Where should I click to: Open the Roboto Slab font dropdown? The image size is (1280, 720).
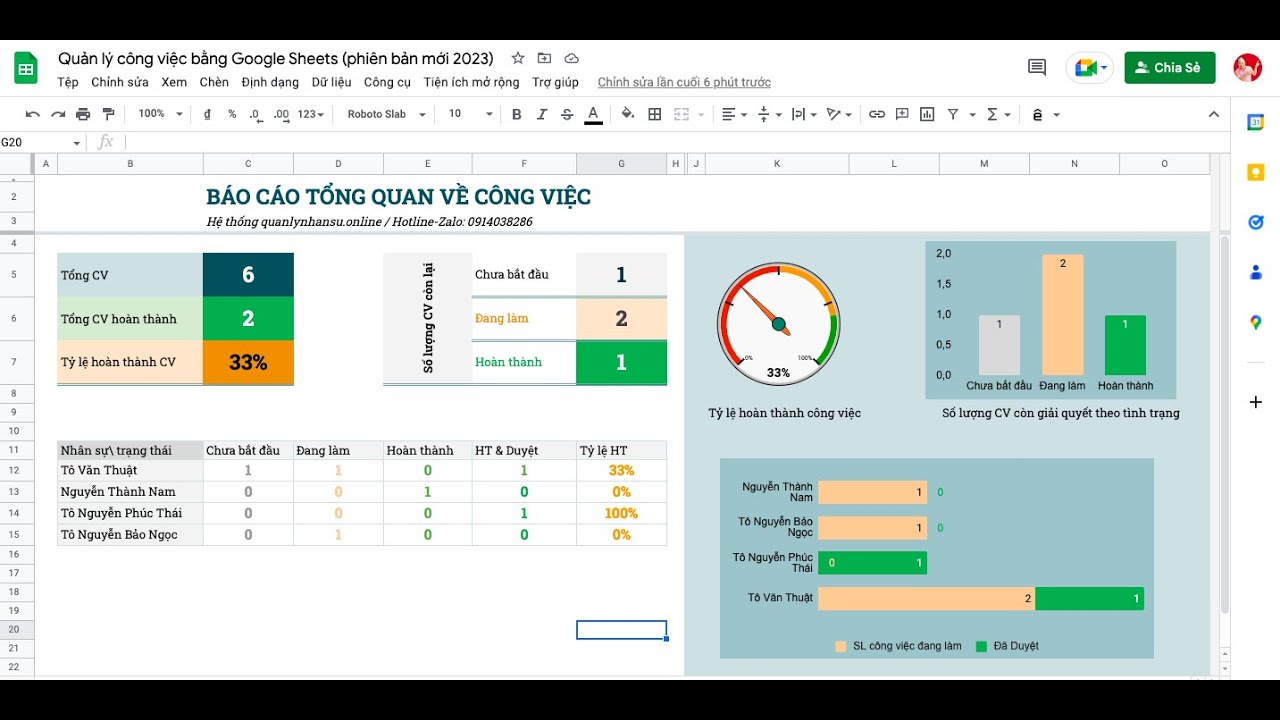coord(387,114)
